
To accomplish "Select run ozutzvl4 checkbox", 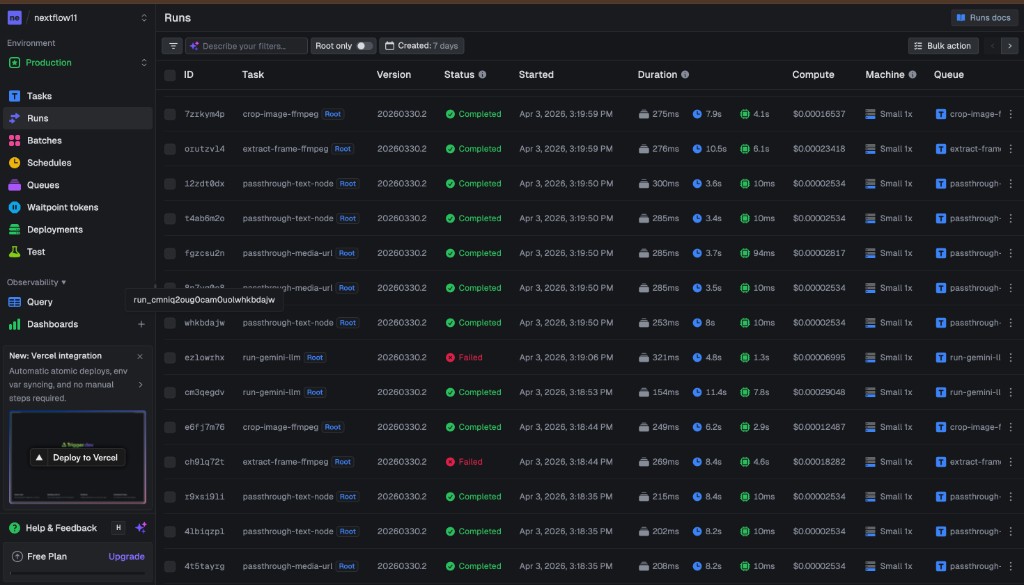I will (170, 149).
